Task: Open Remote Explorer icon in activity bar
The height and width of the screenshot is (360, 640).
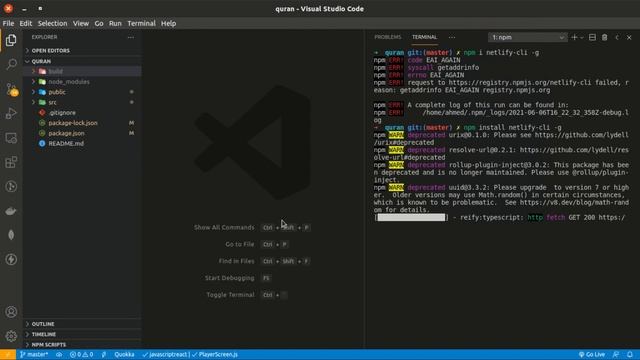Action: pos(11,138)
